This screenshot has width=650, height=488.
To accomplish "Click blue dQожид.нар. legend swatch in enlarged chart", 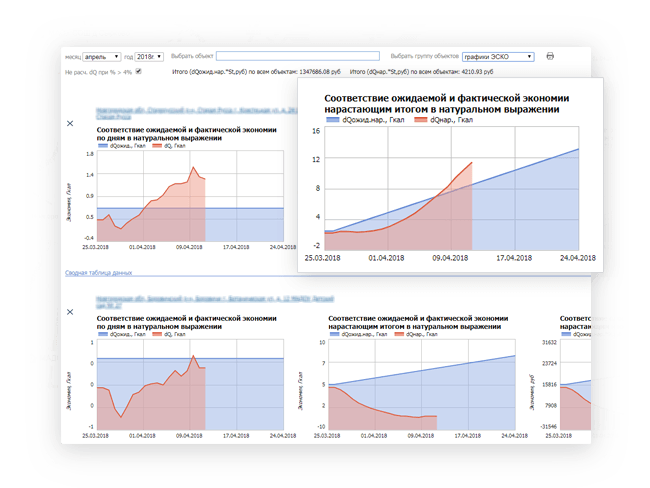I will click(x=332, y=120).
